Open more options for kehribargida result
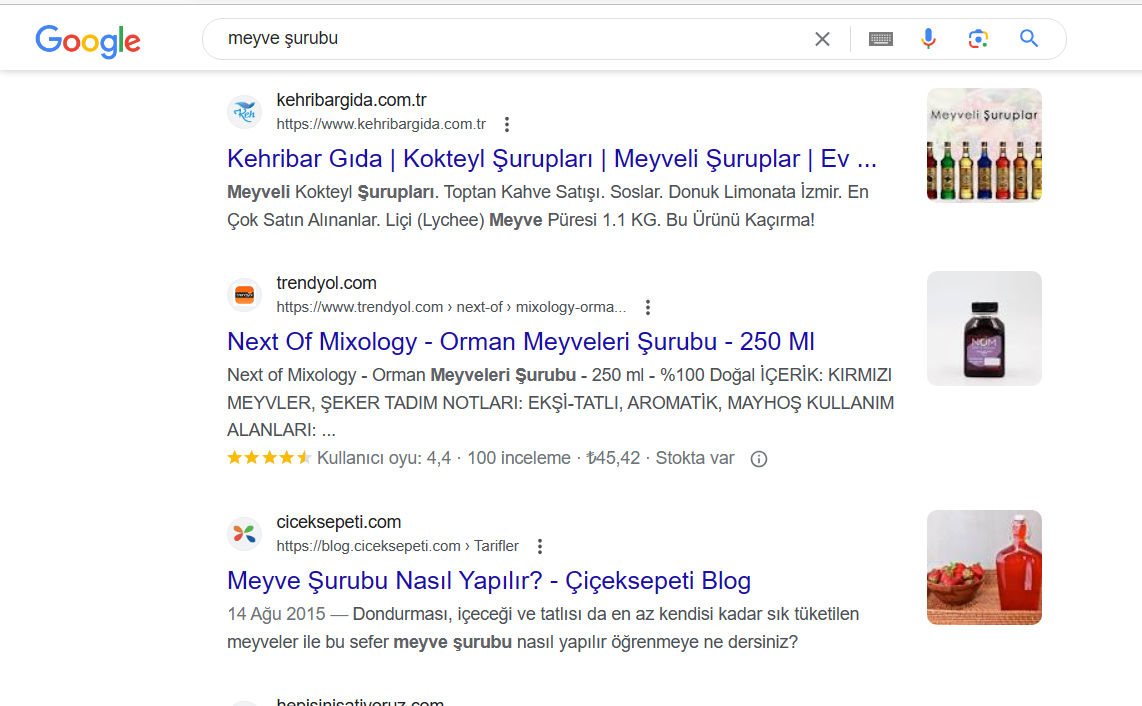The height and width of the screenshot is (706, 1142). click(507, 125)
